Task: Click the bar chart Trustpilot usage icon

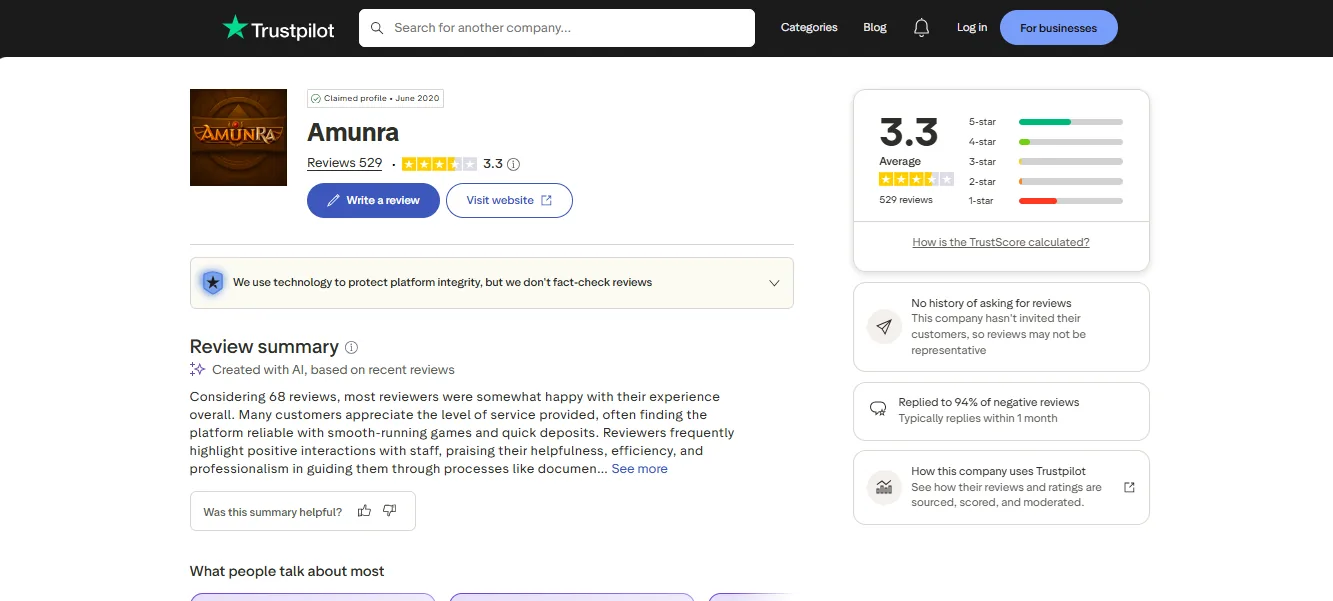Action: point(884,487)
